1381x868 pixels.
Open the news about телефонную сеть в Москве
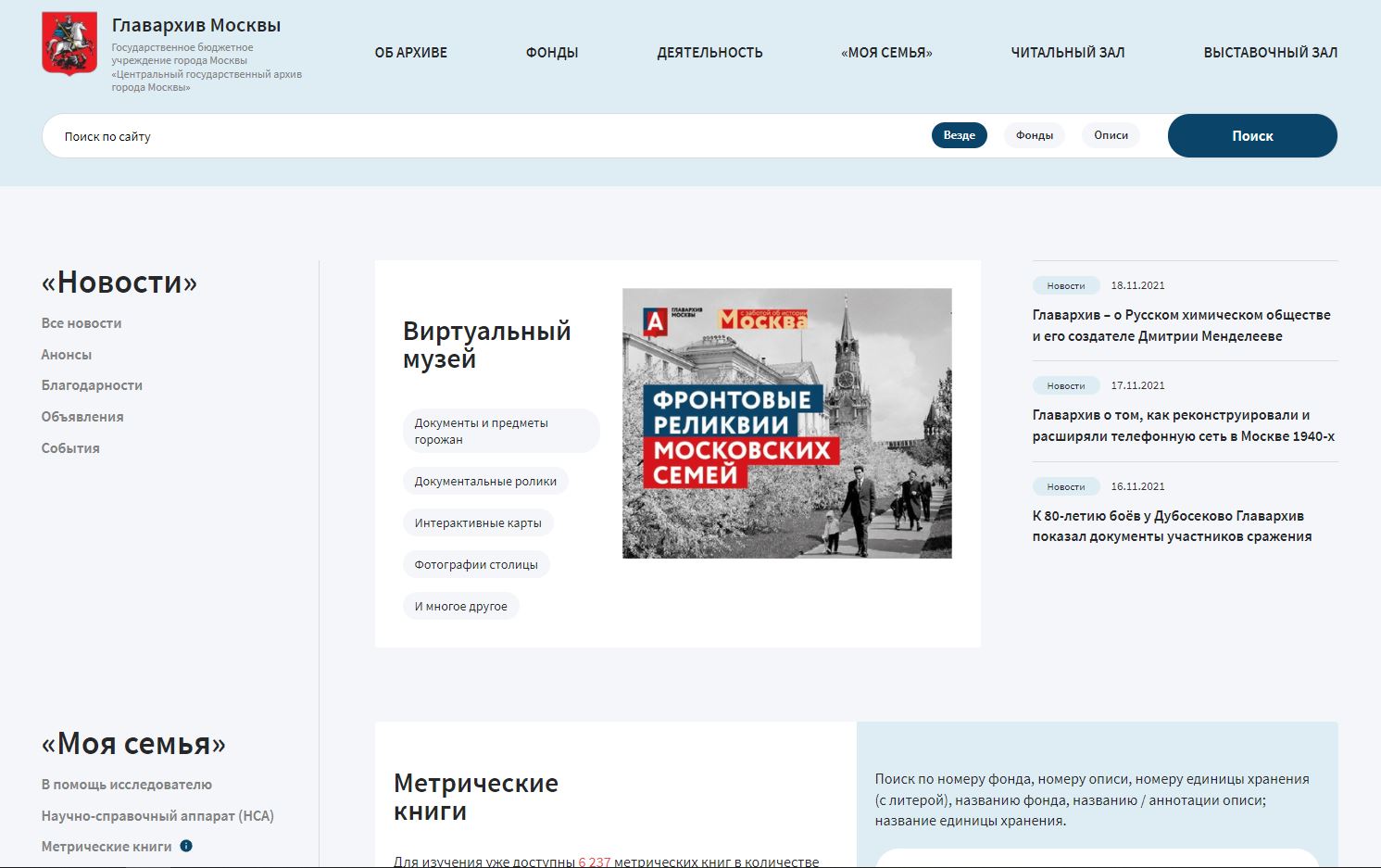pyautogui.click(x=1184, y=425)
